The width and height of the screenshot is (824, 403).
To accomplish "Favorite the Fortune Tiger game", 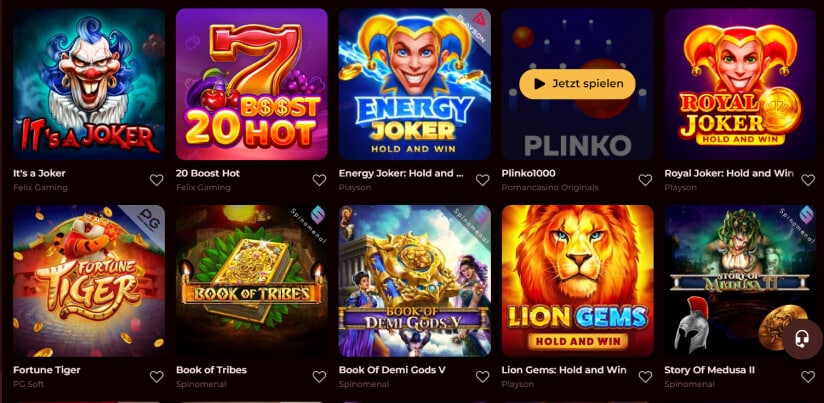I will click(x=157, y=377).
